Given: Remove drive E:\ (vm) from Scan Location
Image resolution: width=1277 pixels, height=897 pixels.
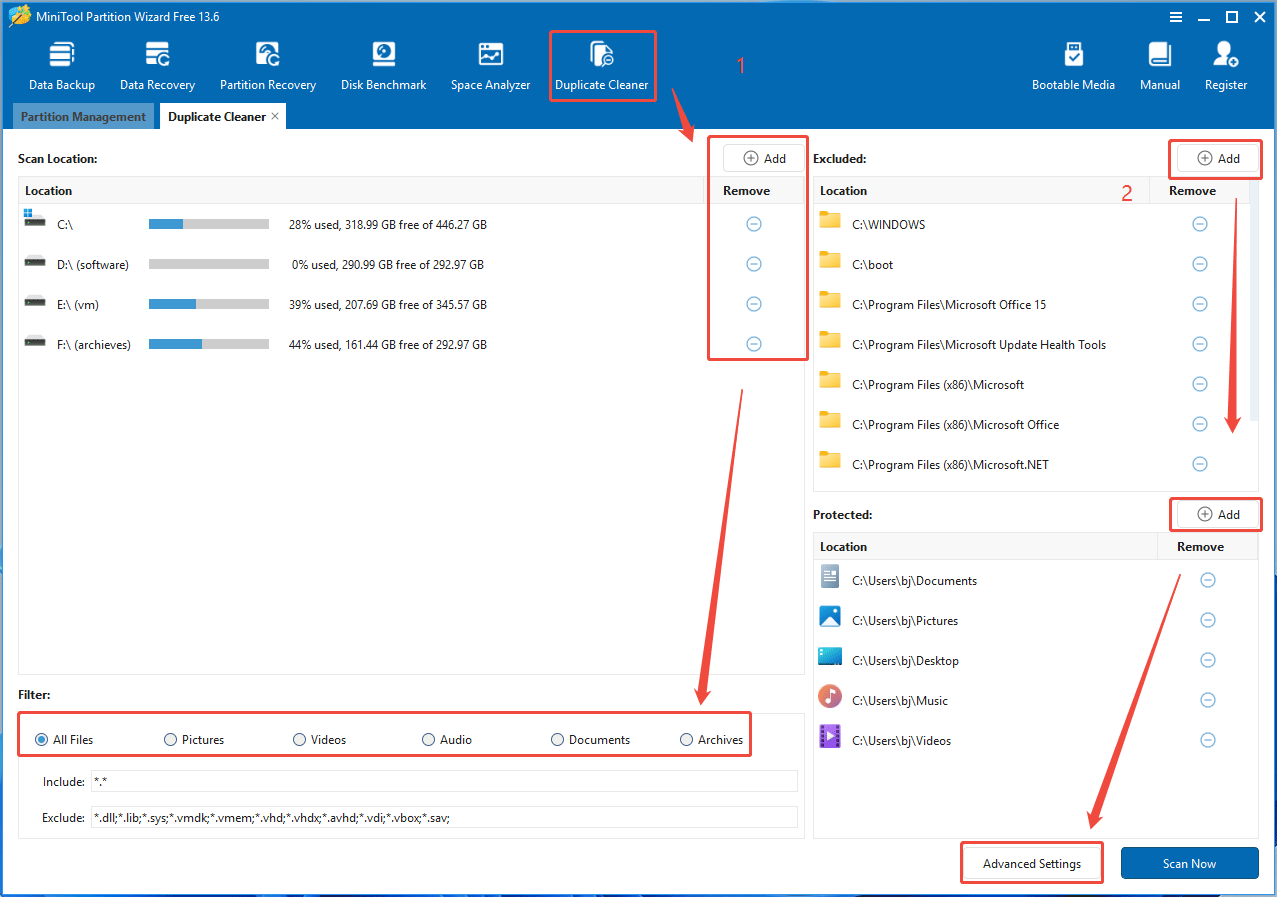Looking at the screenshot, I should point(753,303).
